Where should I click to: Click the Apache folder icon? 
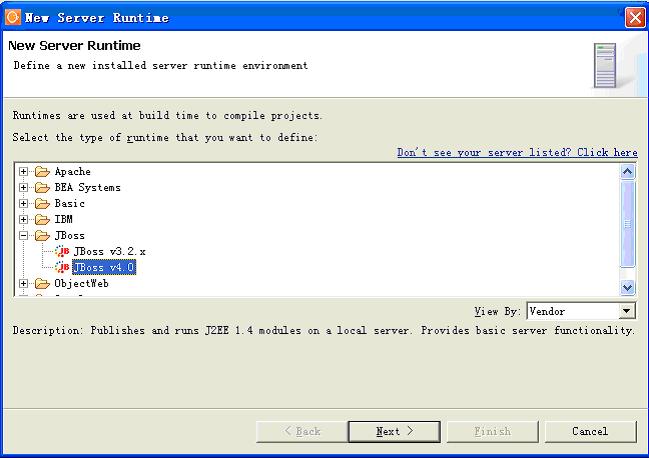click(x=42, y=171)
